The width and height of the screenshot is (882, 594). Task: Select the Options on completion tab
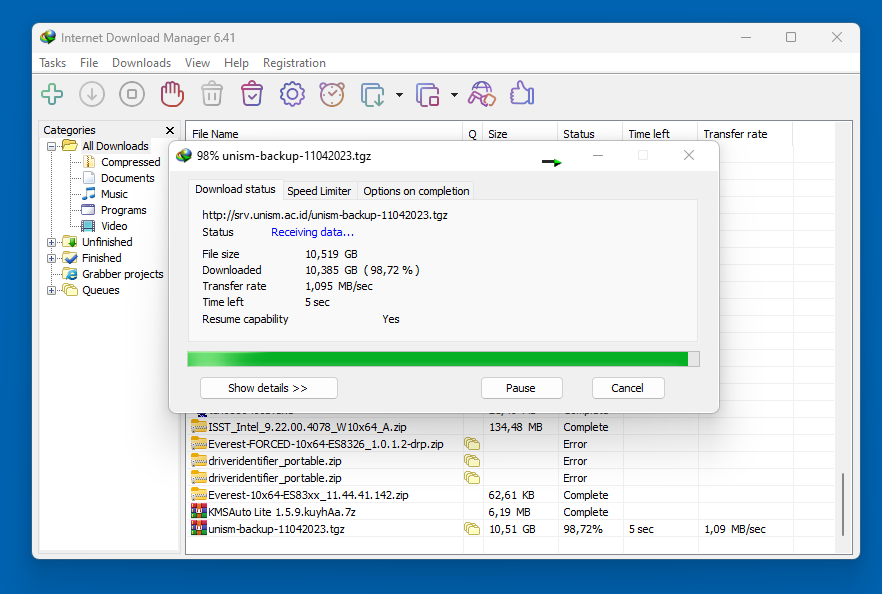(x=416, y=190)
